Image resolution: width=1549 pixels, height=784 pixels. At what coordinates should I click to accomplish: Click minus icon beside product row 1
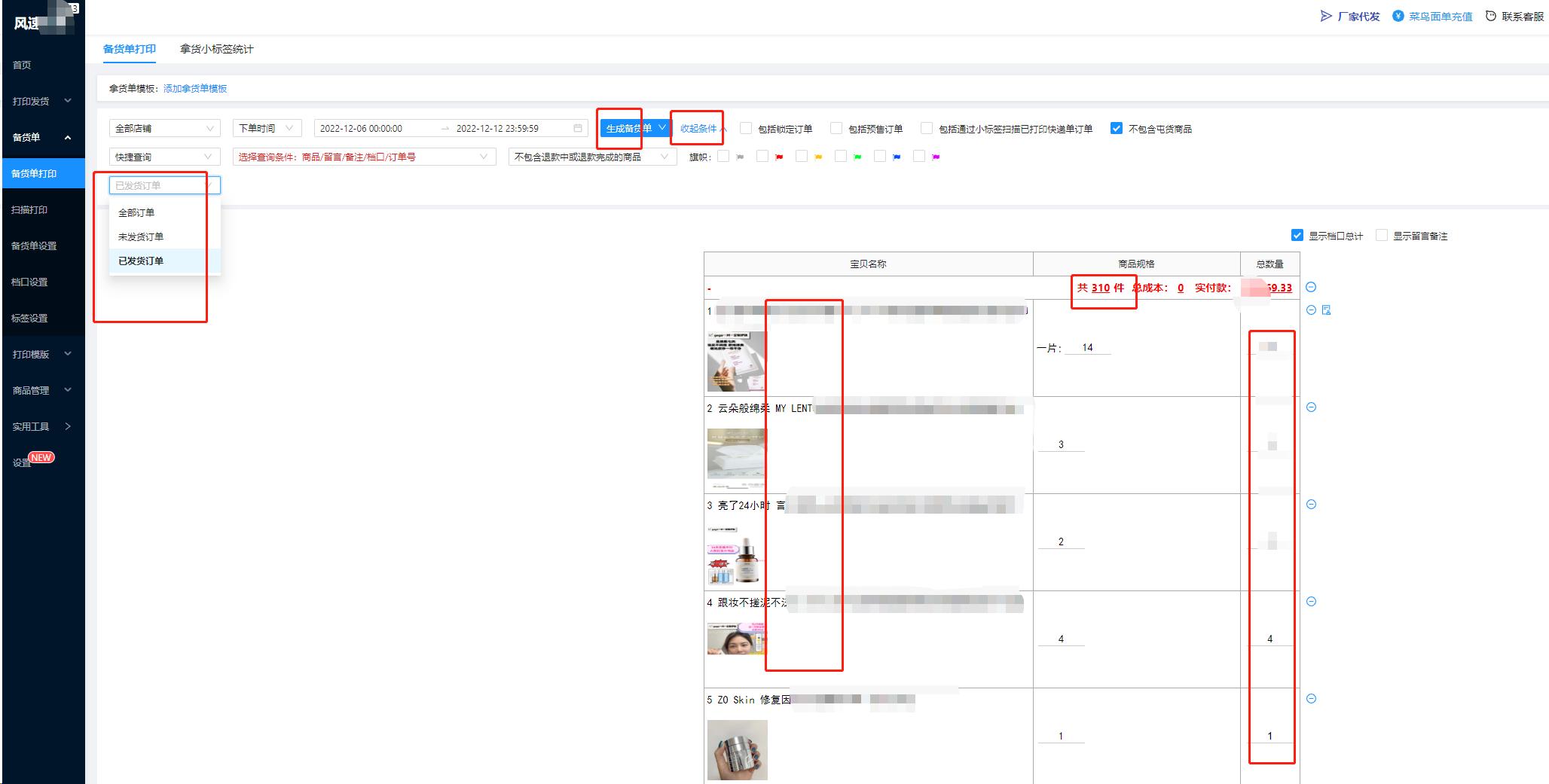pyautogui.click(x=1311, y=310)
